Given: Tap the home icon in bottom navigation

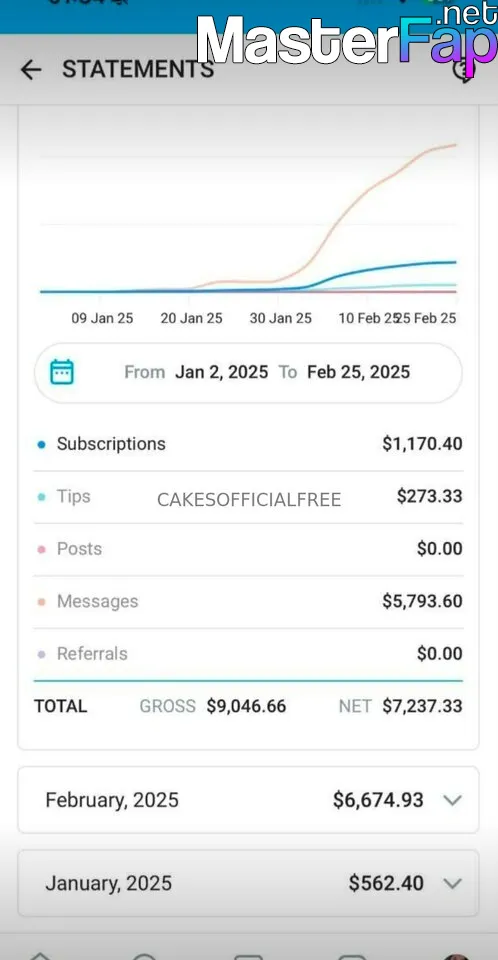Looking at the screenshot, I should click(x=40, y=956).
